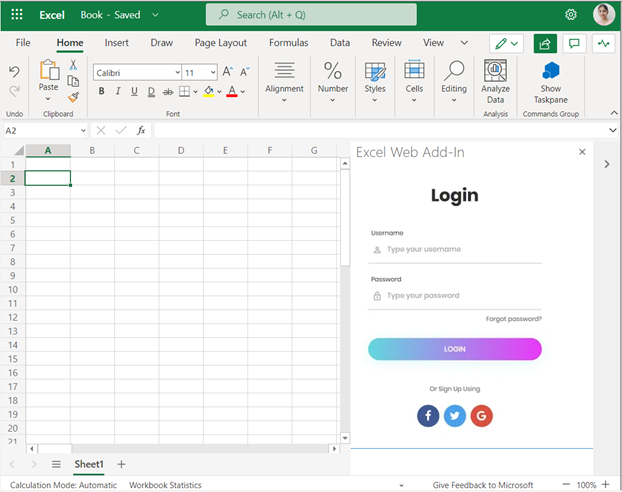Switch to the Insert tab
622x492 pixels.
tap(117, 43)
